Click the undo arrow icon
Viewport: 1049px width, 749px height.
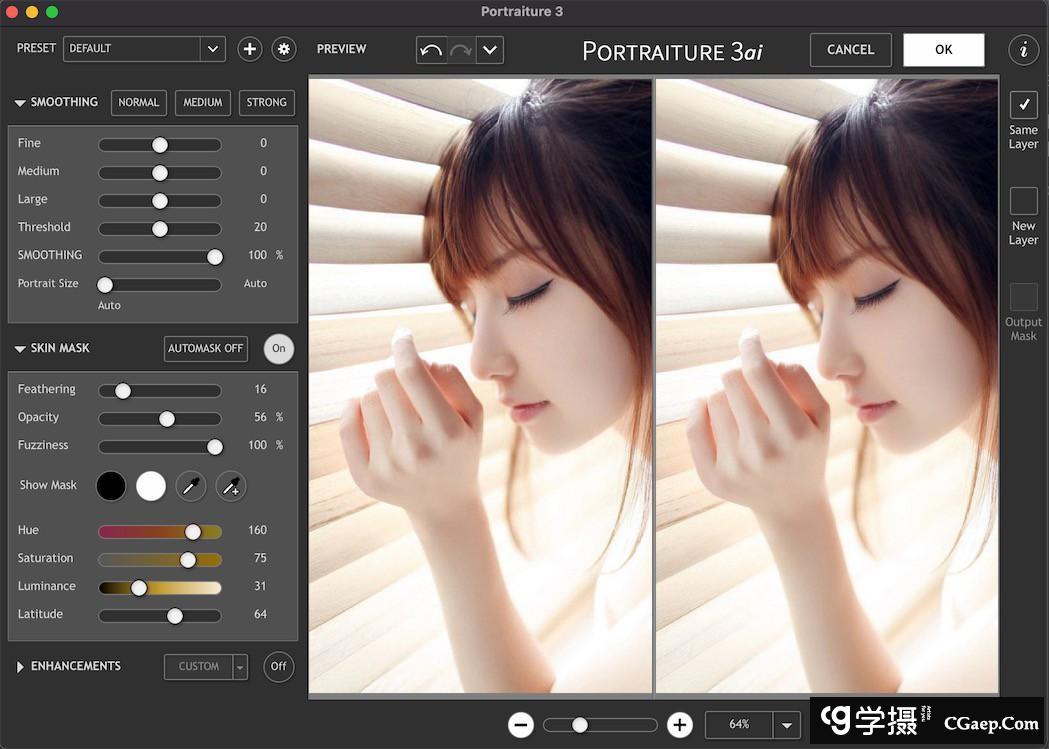(431, 50)
